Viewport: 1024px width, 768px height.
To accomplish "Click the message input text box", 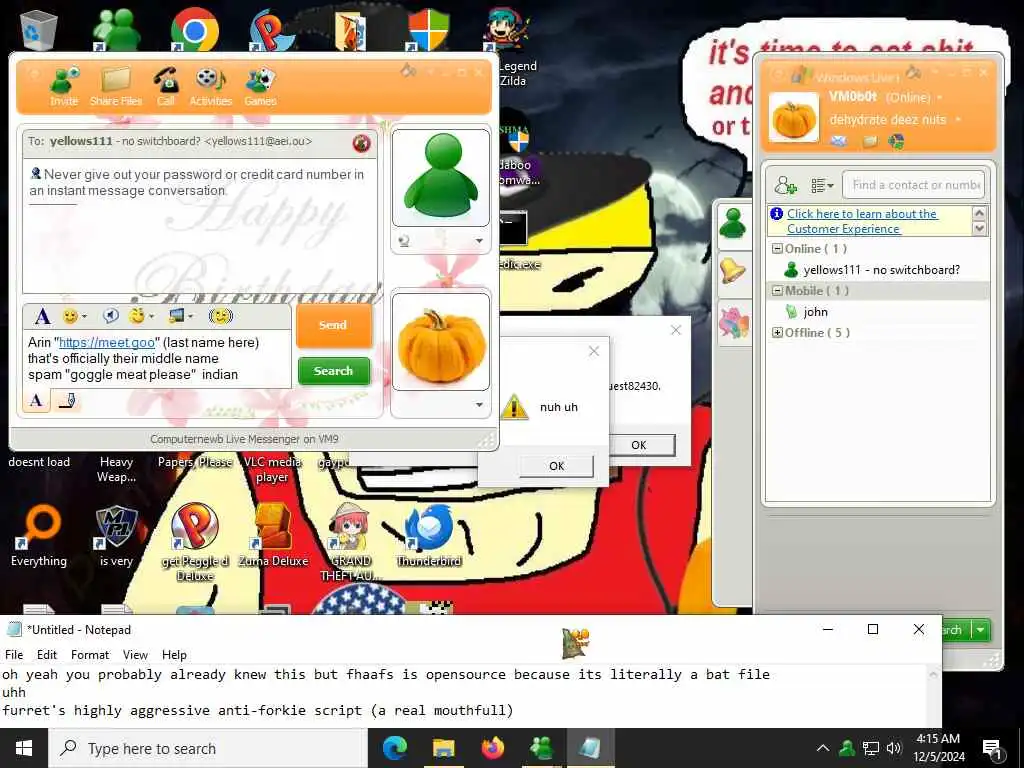I will (x=156, y=359).
